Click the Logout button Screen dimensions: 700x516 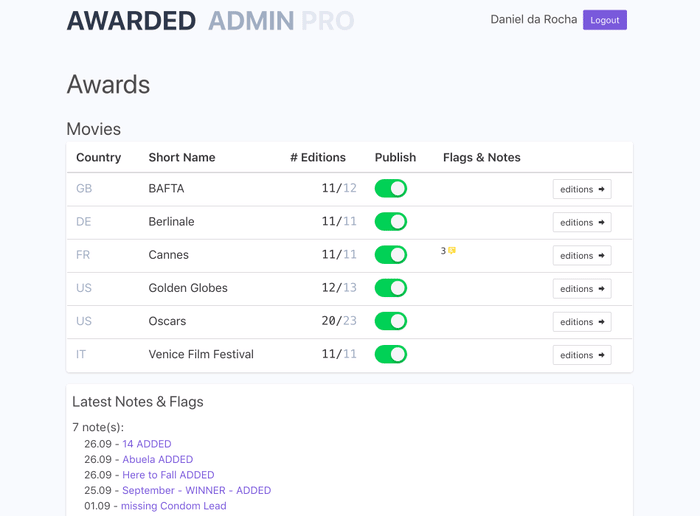(604, 20)
